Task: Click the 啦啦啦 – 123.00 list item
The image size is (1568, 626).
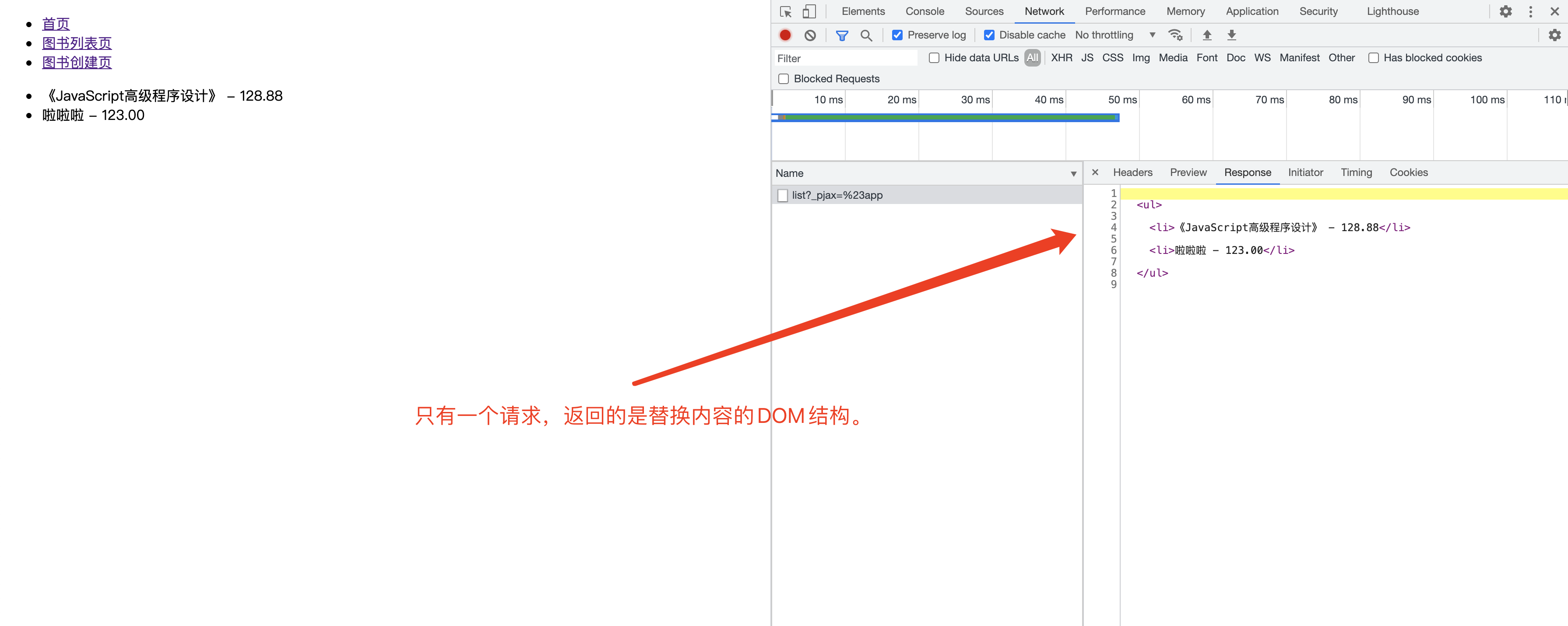Action: tap(93, 115)
